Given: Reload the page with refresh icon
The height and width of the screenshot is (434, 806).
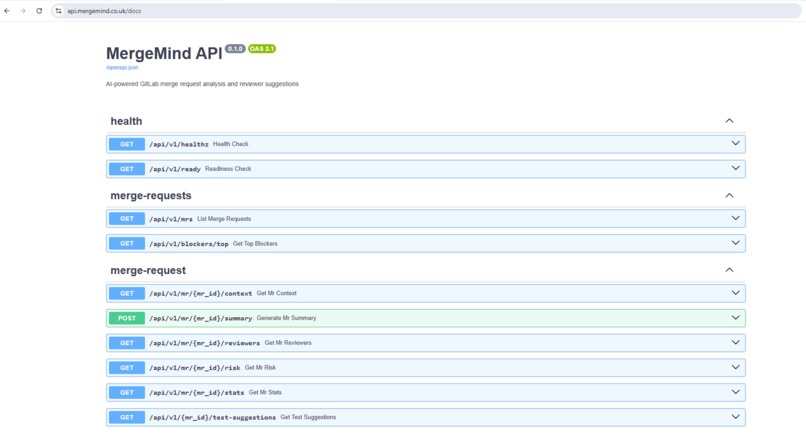Looking at the screenshot, I should coord(39,11).
